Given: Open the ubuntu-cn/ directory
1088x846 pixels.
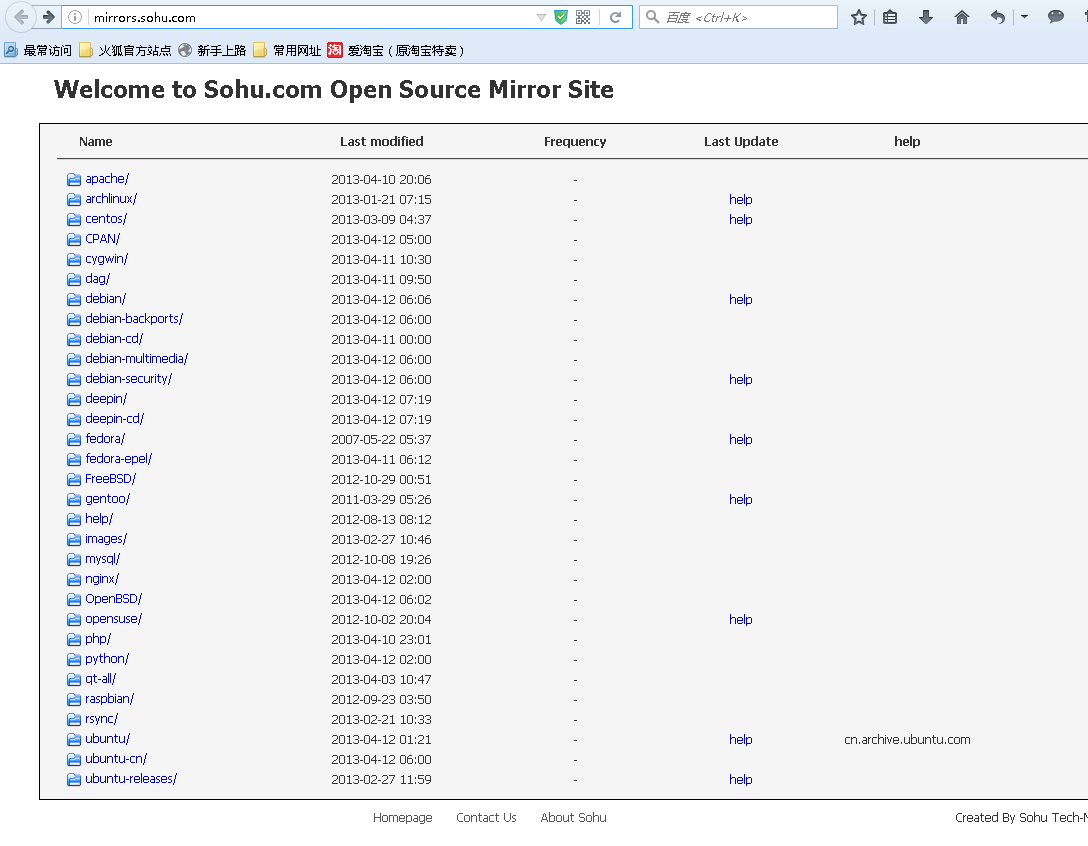Looking at the screenshot, I should click(116, 759).
